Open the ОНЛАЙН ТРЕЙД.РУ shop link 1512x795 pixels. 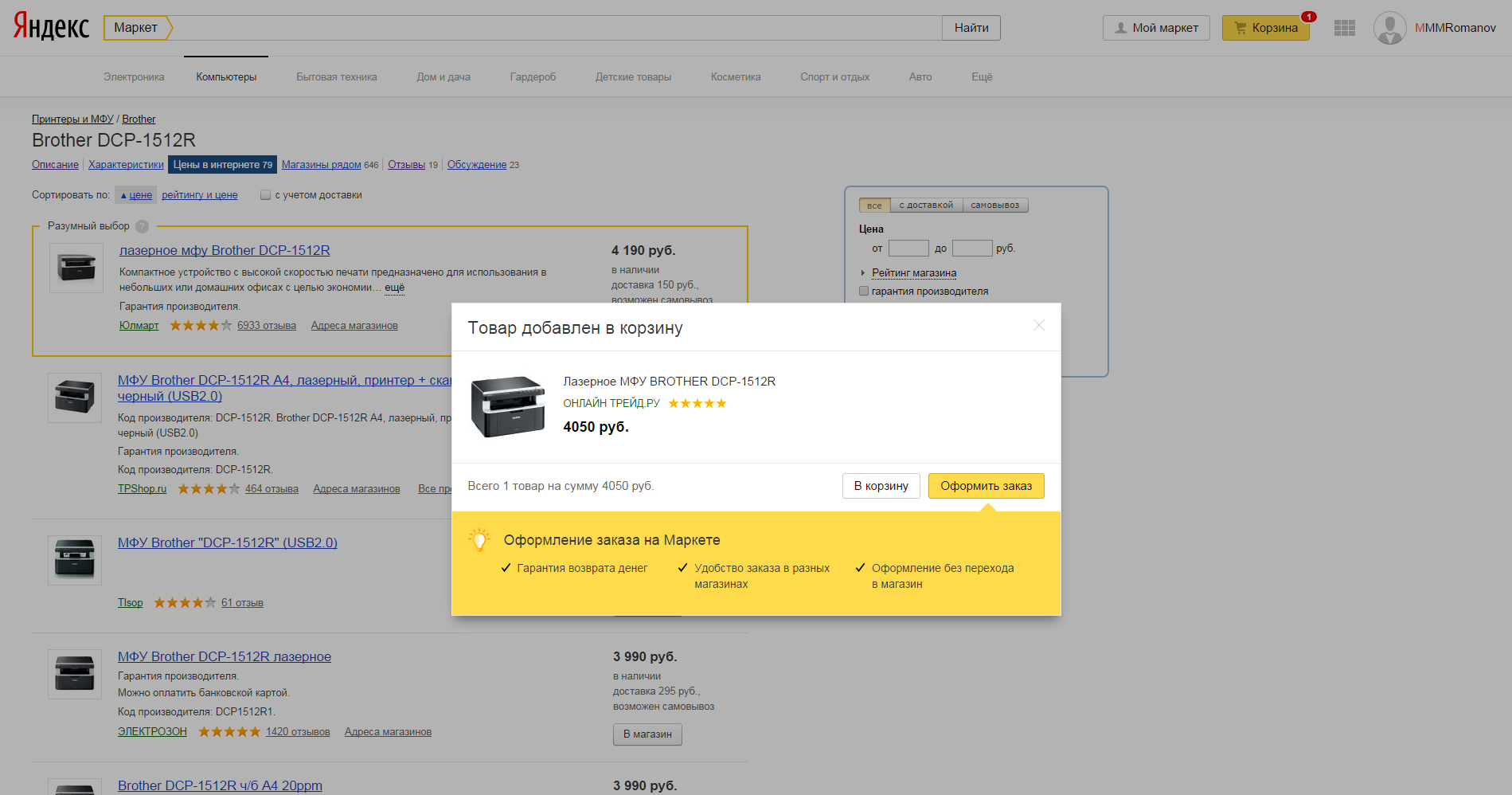(x=611, y=403)
